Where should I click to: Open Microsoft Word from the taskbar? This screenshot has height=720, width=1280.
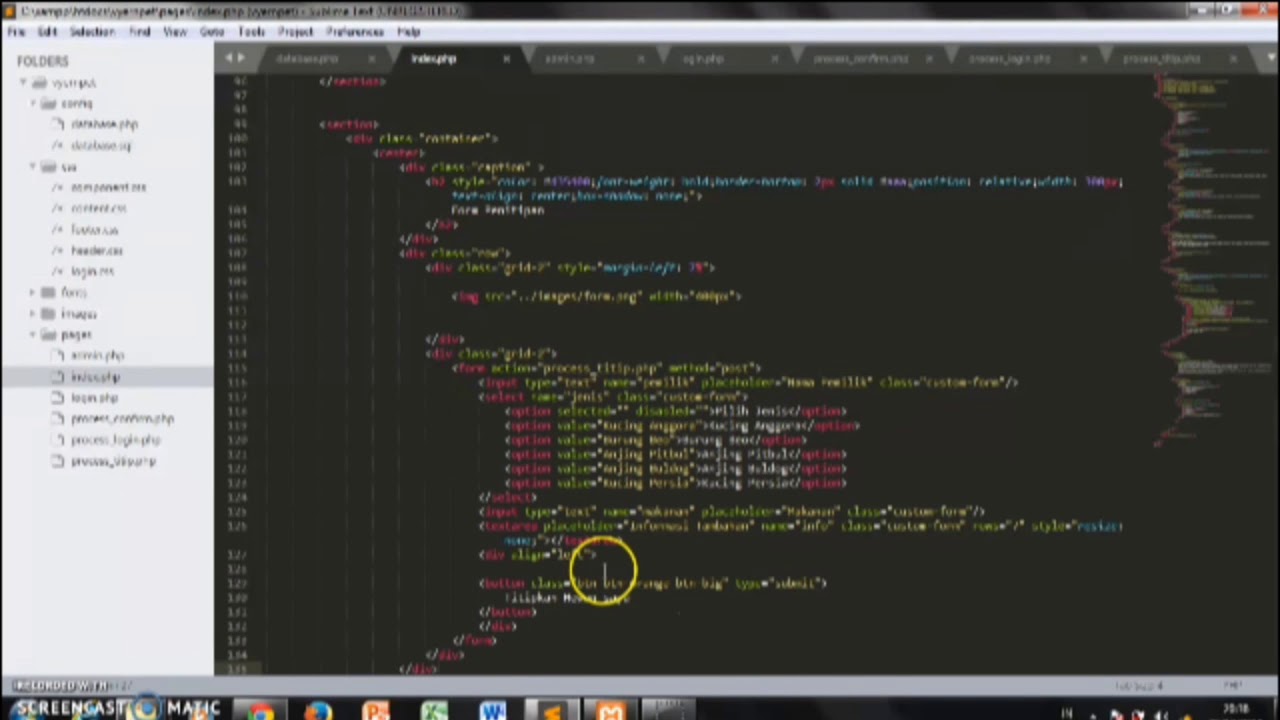pos(492,711)
